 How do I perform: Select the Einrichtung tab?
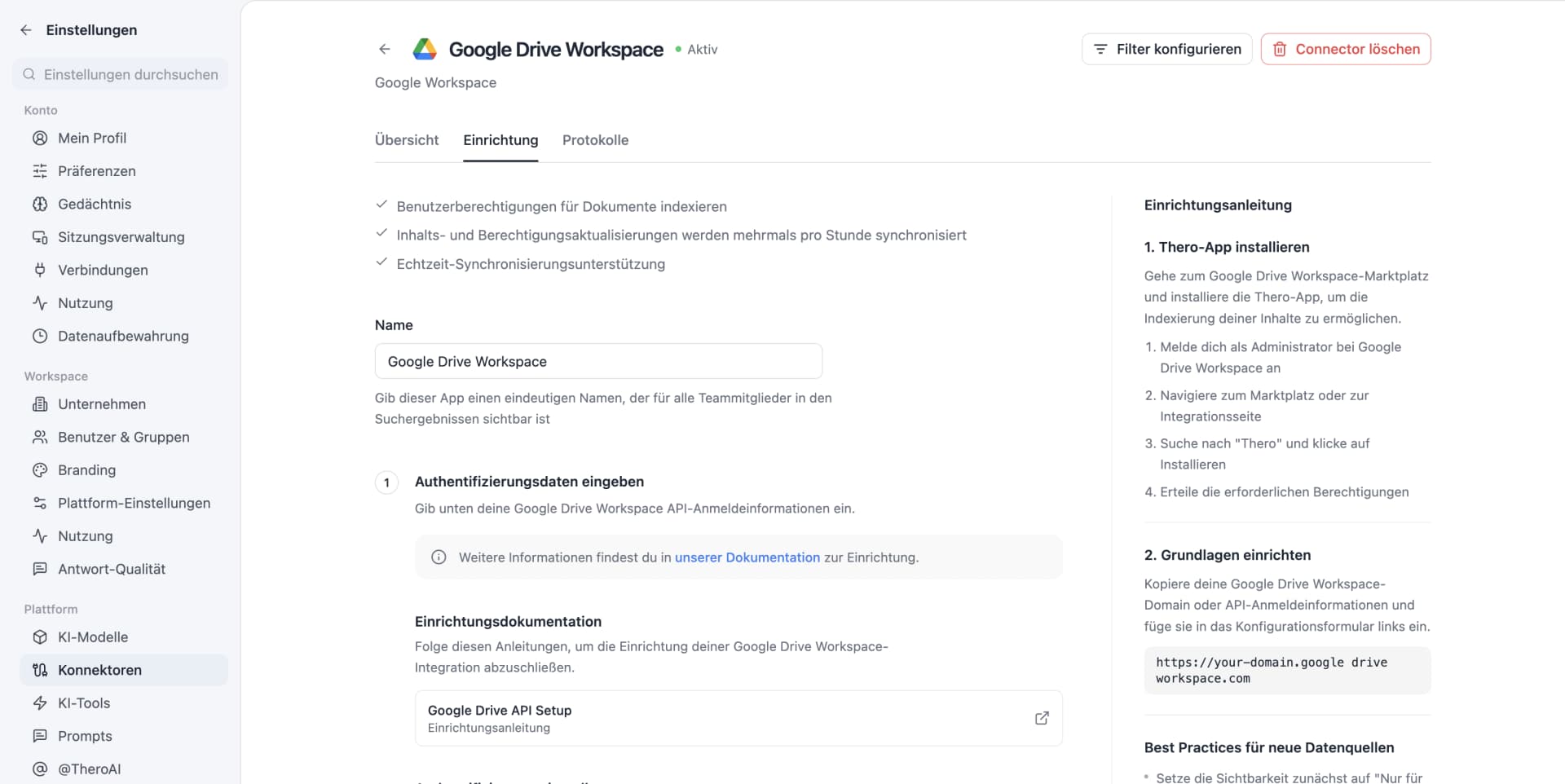500,140
